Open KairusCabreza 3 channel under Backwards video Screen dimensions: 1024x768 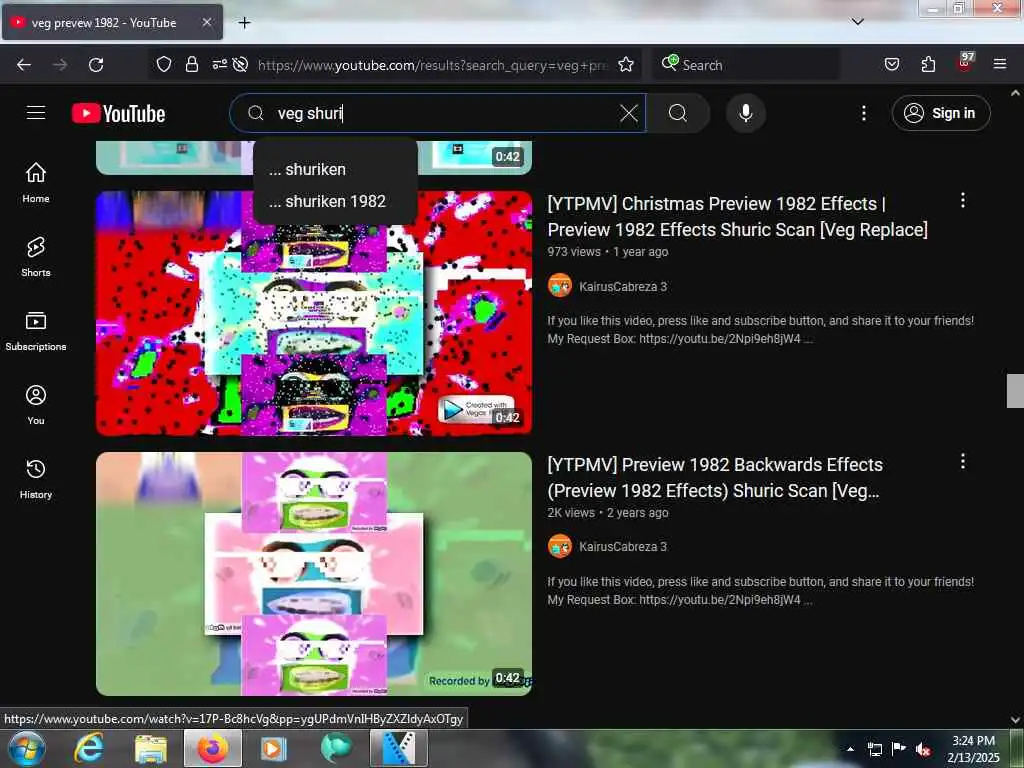pyautogui.click(x=622, y=547)
